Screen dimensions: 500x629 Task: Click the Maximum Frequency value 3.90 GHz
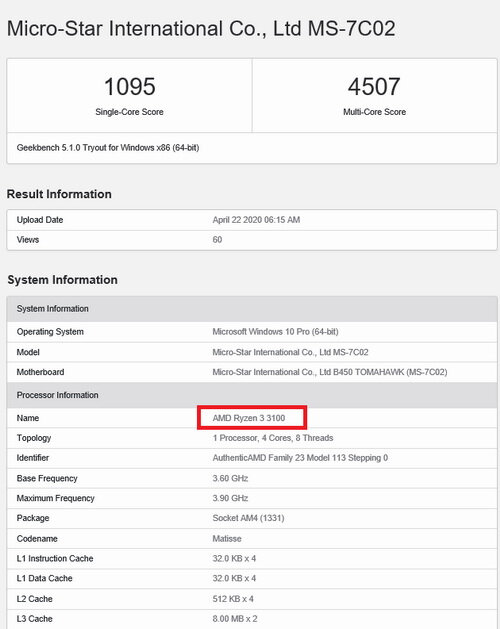pyautogui.click(x=230, y=498)
